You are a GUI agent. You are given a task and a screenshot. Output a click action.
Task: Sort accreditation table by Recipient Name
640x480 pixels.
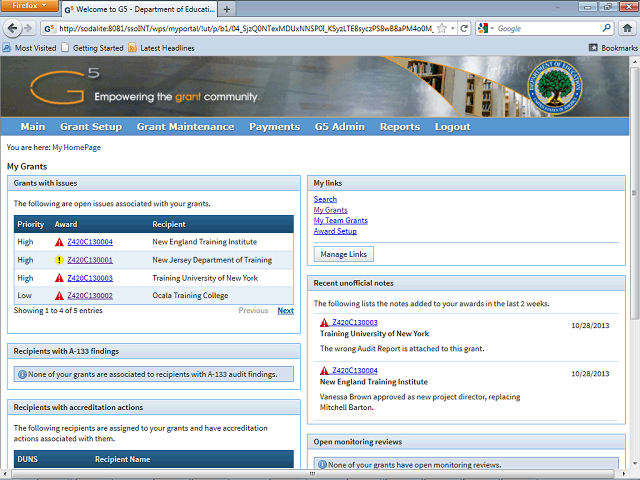[122, 459]
